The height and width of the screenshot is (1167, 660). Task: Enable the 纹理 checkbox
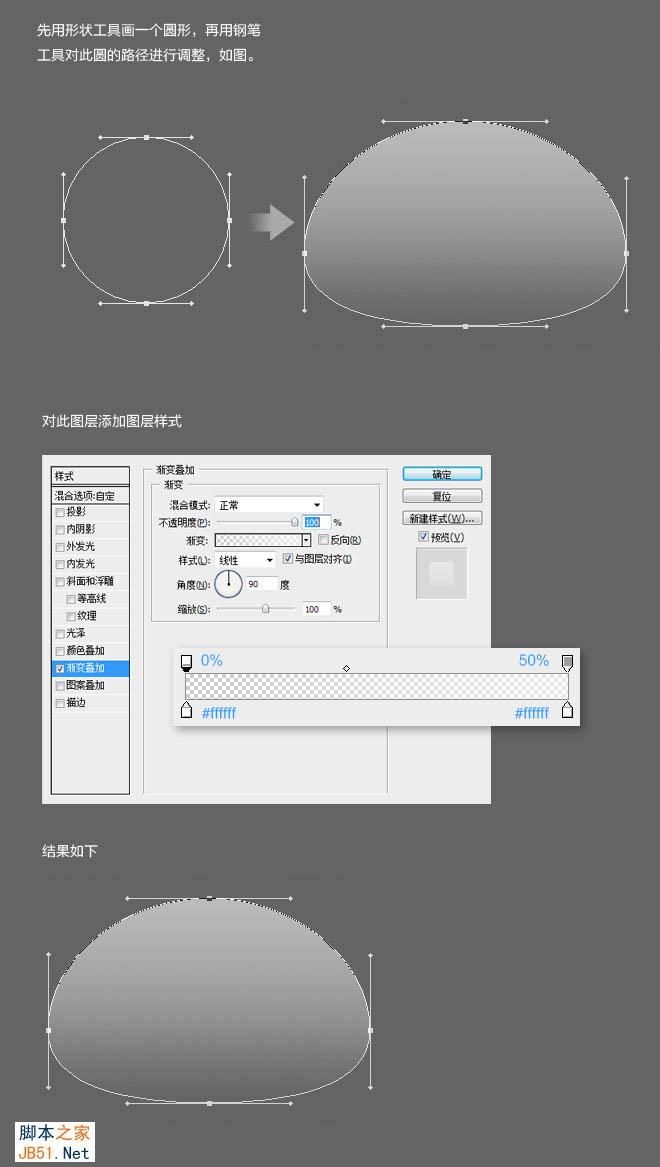click(x=71, y=616)
